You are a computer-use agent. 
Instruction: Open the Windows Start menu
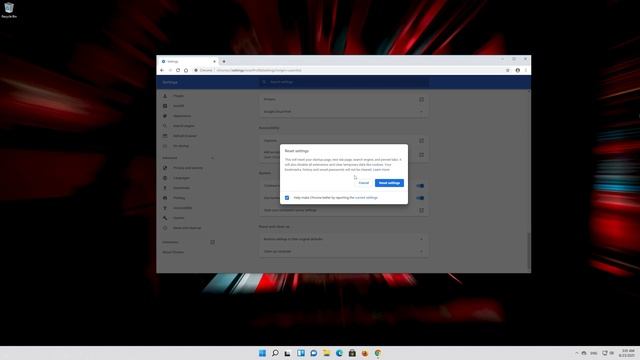tap(262, 353)
